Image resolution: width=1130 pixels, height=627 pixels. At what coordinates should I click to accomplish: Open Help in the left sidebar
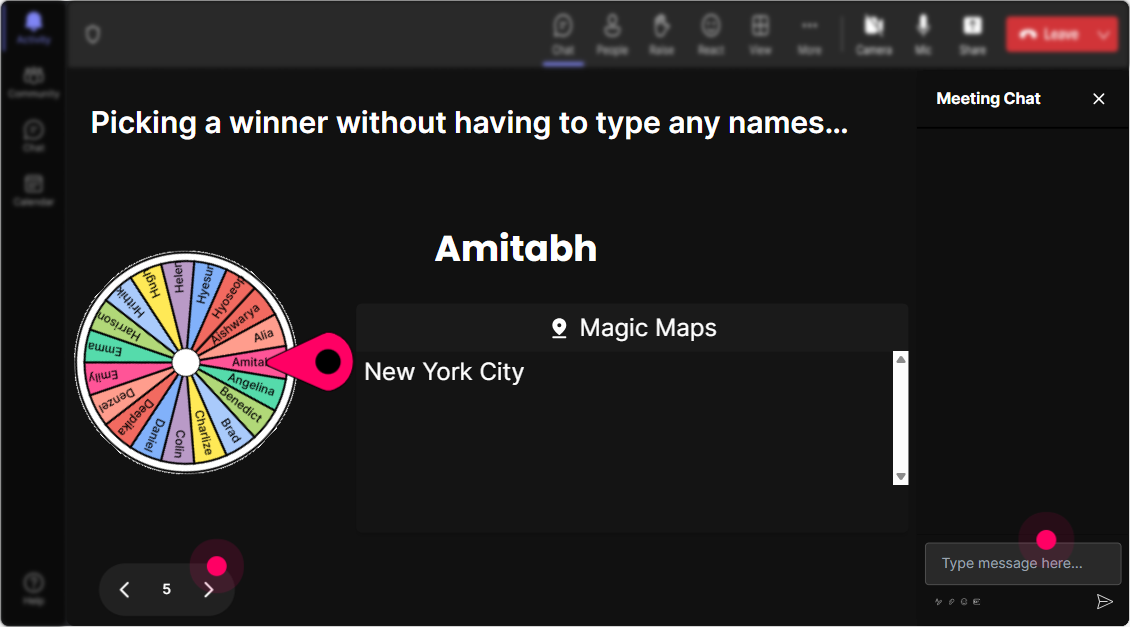tap(33, 588)
